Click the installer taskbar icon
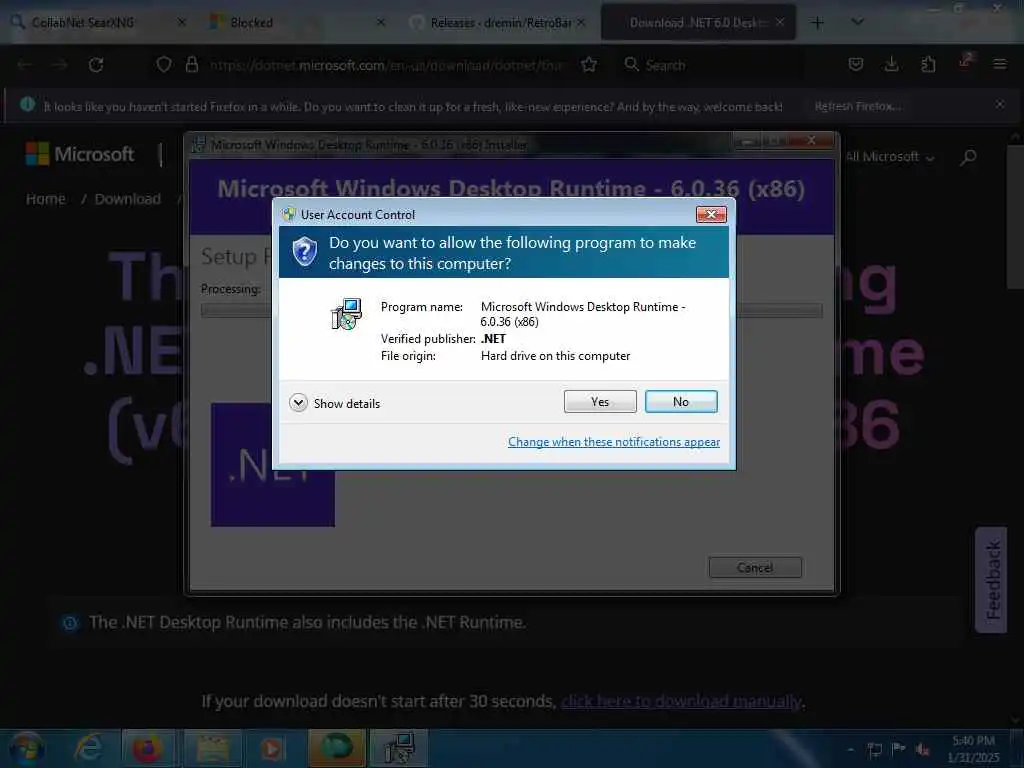 [x=399, y=748]
